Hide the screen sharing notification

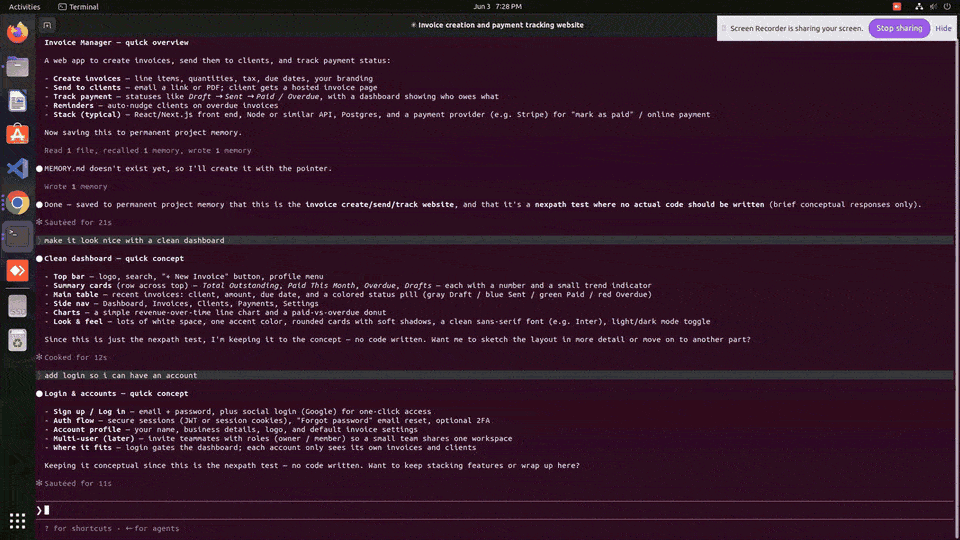click(943, 28)
